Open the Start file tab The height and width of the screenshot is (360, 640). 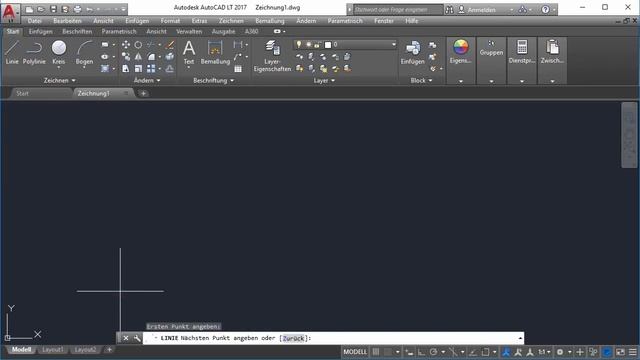click(22, 93)
